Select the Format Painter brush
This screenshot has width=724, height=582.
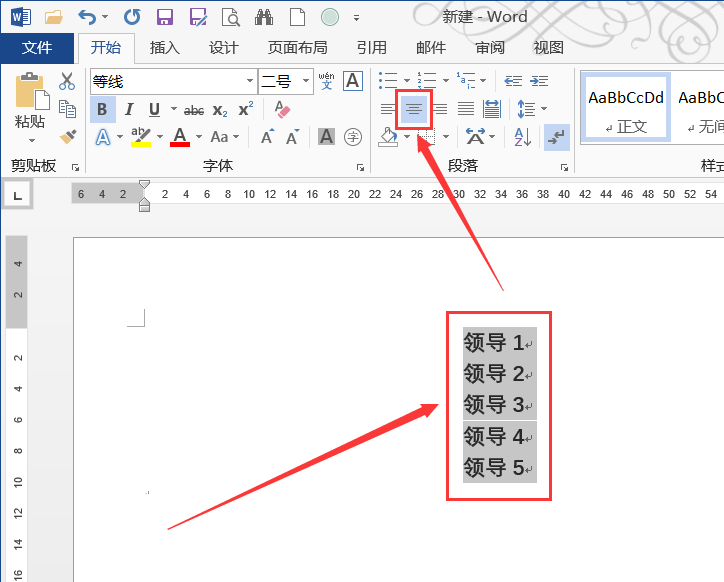[x=67, y=136]
